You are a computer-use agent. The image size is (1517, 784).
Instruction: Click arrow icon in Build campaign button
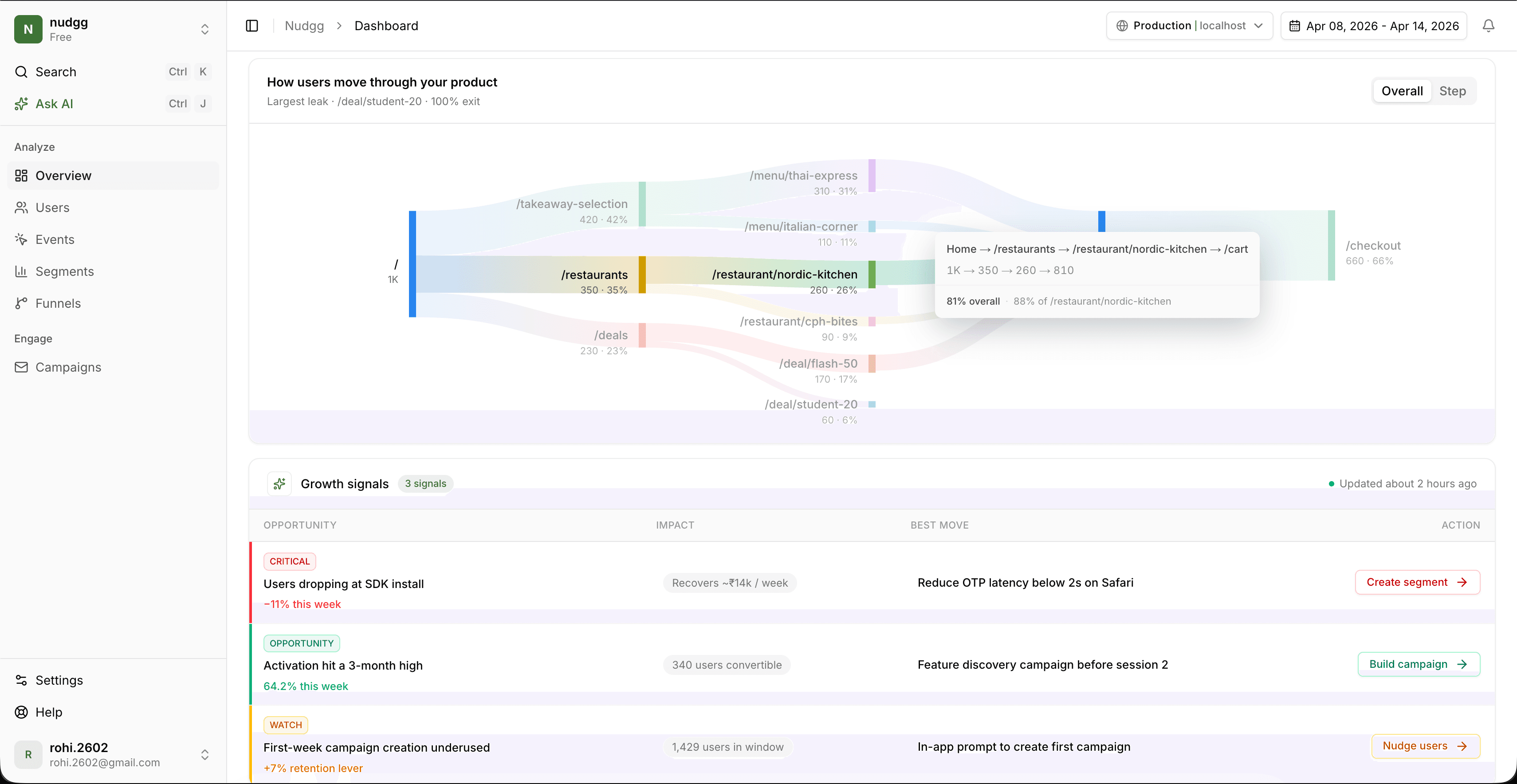(1462, 664)
